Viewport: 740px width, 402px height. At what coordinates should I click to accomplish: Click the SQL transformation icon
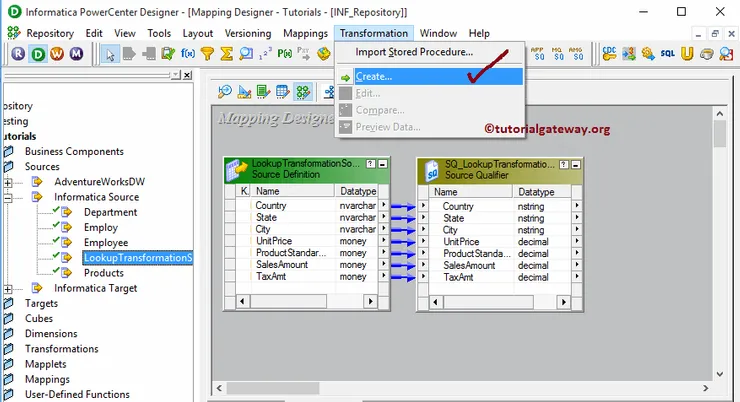[x=667, y=54]
